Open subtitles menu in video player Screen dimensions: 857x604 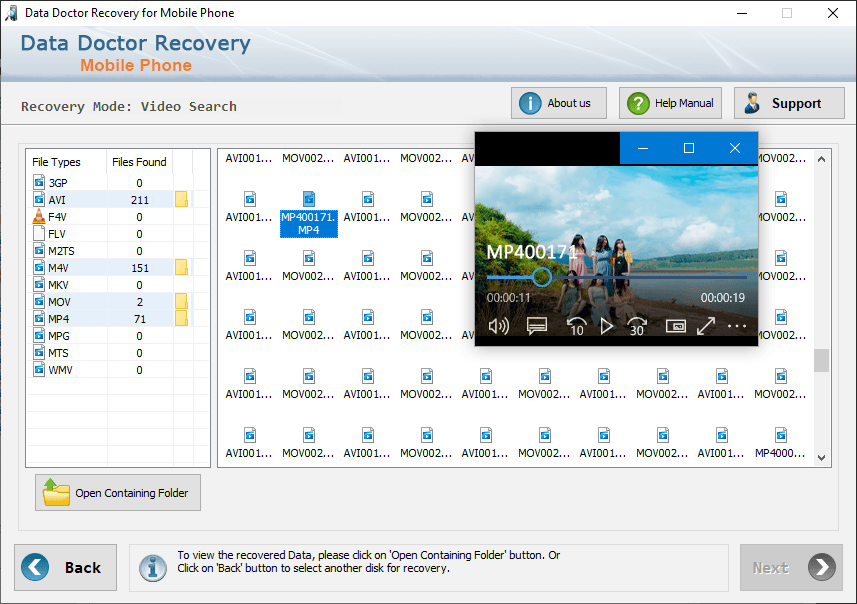537,326
